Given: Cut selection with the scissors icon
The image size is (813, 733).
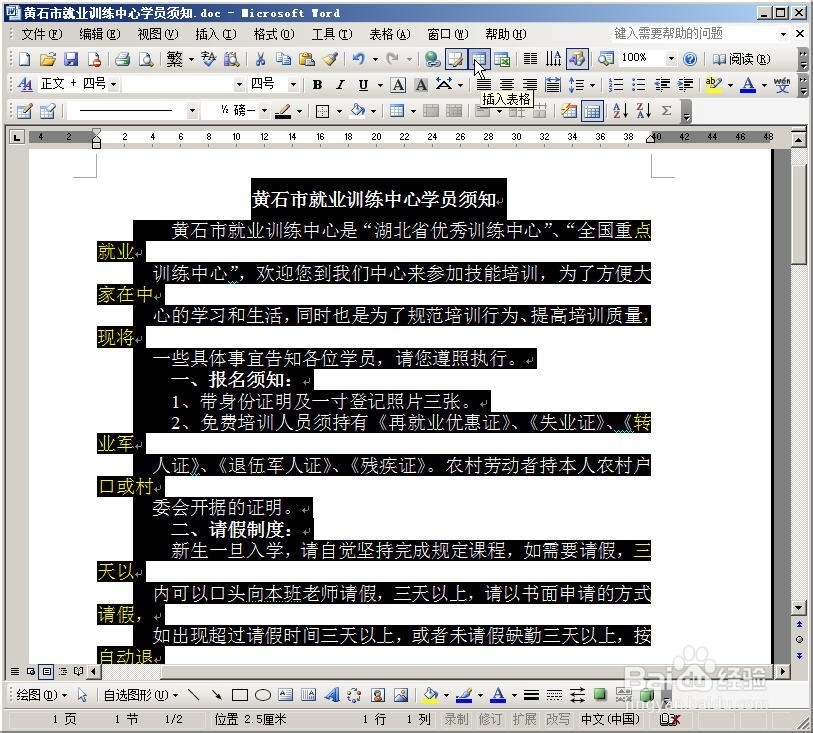Looking at the screenshot, I should 260,59.
